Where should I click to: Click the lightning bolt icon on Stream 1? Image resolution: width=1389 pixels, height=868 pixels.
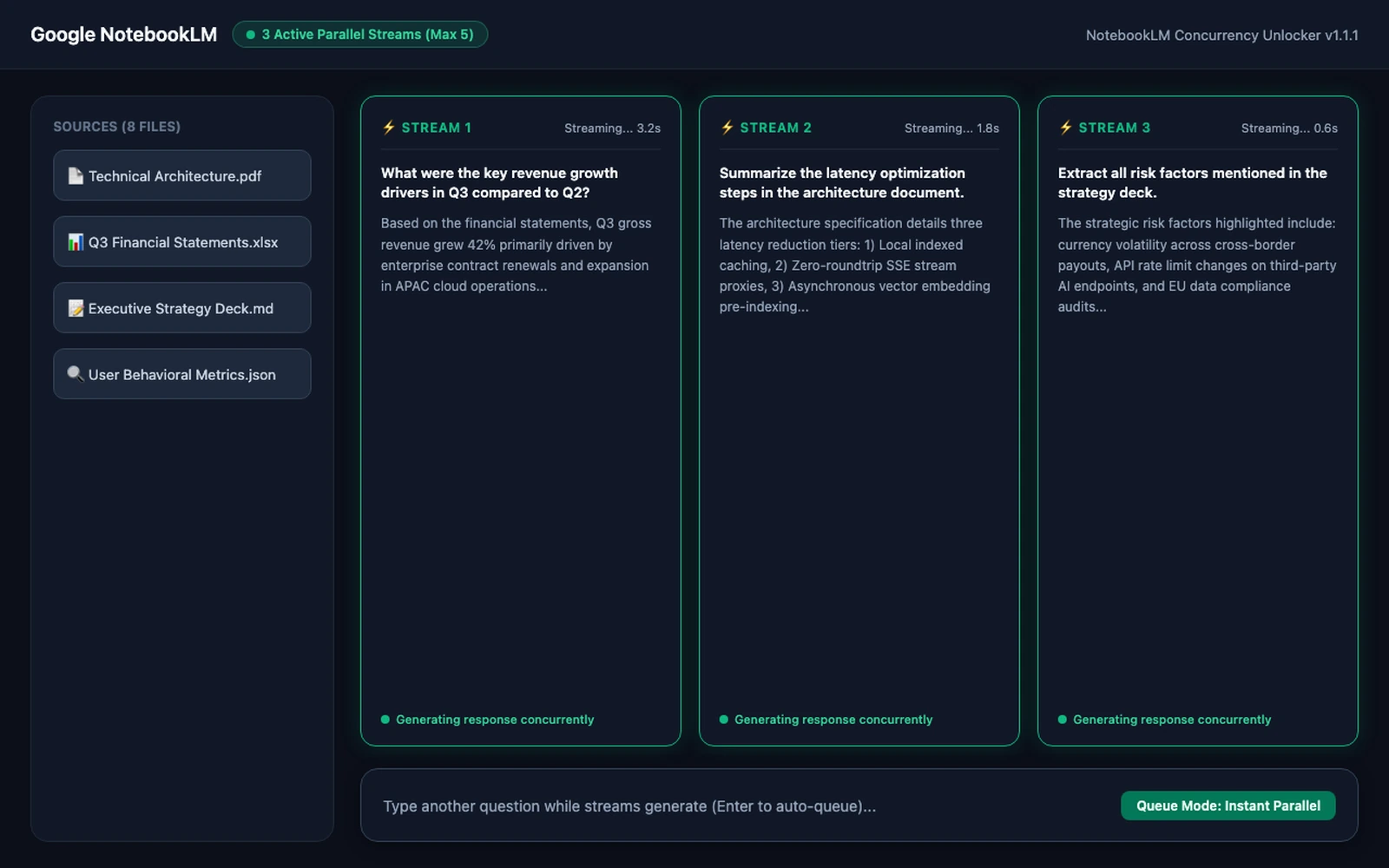pyautogui.click(x=389, y=128)
